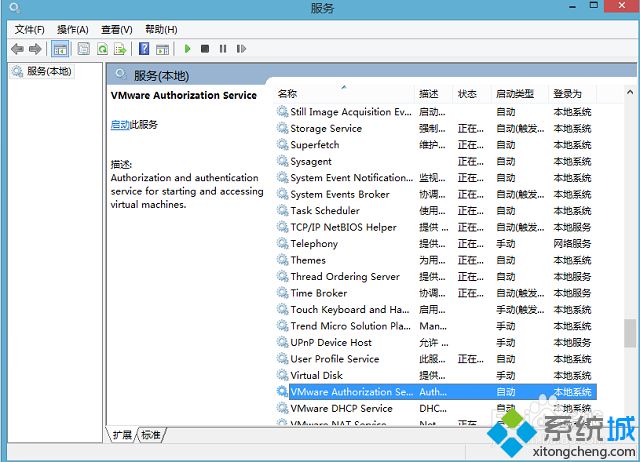The image size is (640, 462).
Task: Select System Event Notification service row
Action: [436, 178]
